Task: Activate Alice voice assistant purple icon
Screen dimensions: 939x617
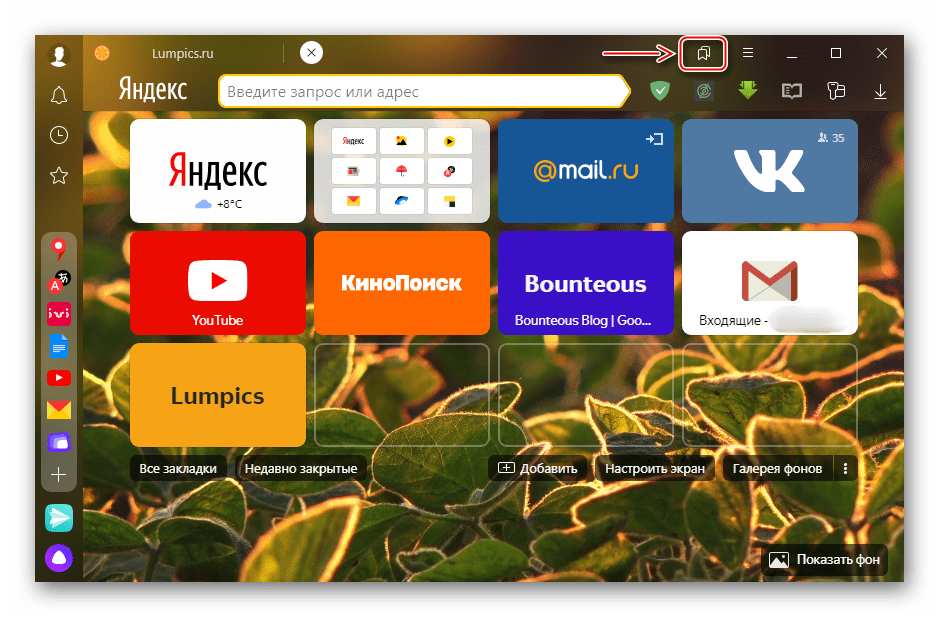Action: click(59, 558)
